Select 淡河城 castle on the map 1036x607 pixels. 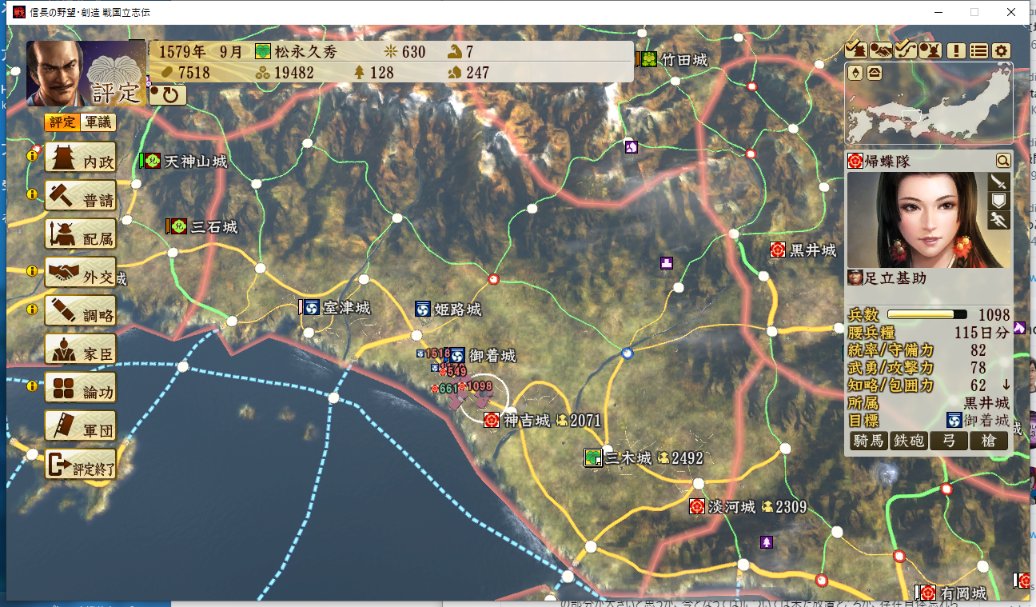(723, 507)
